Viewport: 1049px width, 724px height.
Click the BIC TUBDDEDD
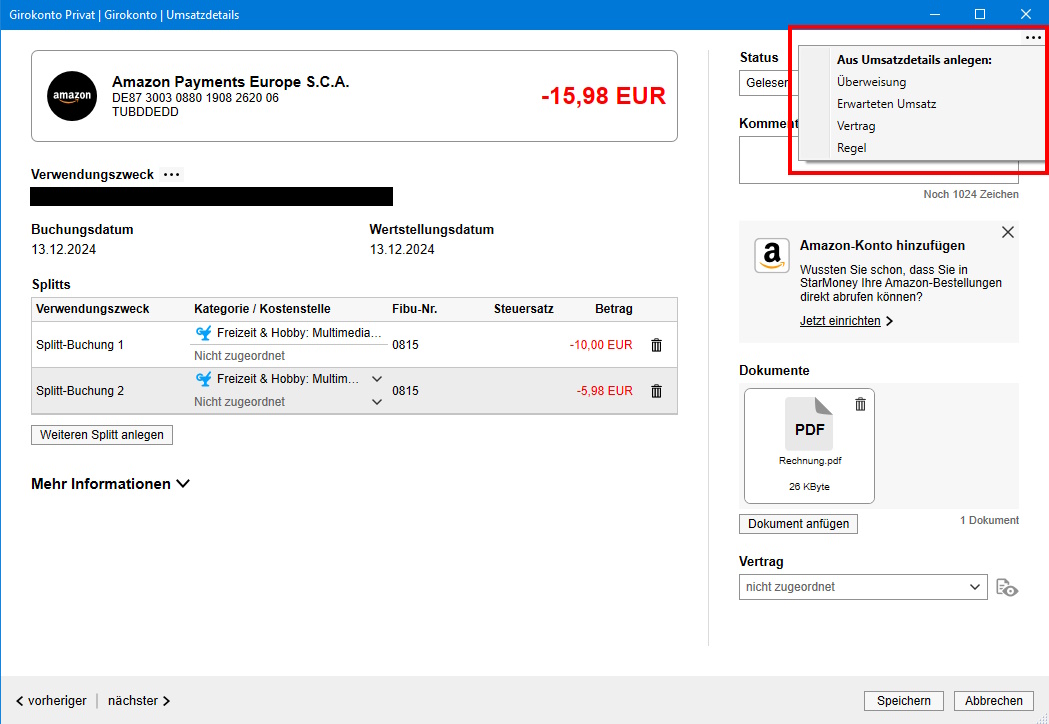tap(145, 112)
